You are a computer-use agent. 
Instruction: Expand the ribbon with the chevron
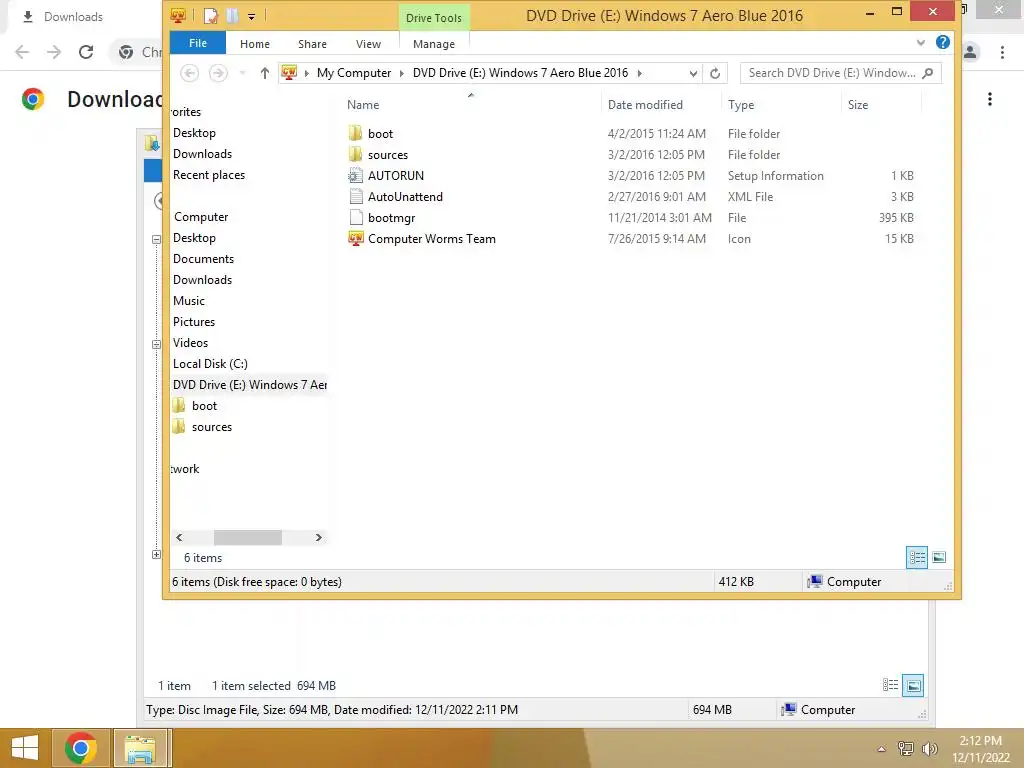click(921, 42)
